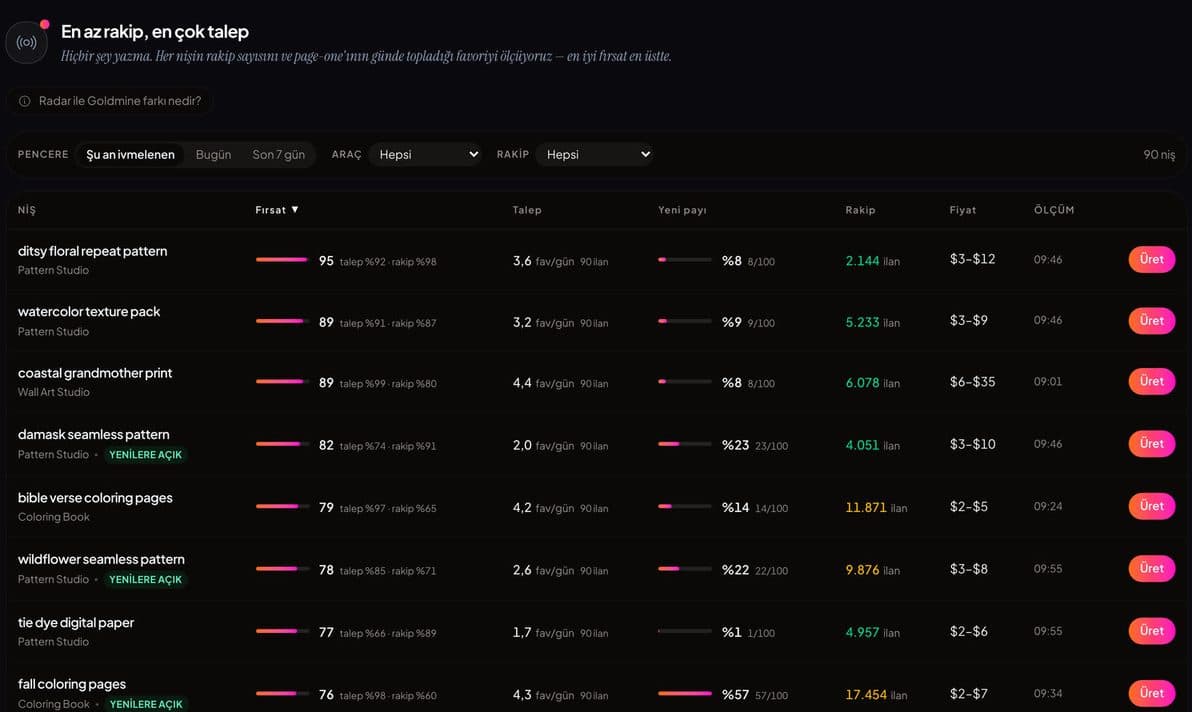Screen dimensions: 1192x712
Task: Click 2.144 ilan competitor count
Action: tap(873, 261)
